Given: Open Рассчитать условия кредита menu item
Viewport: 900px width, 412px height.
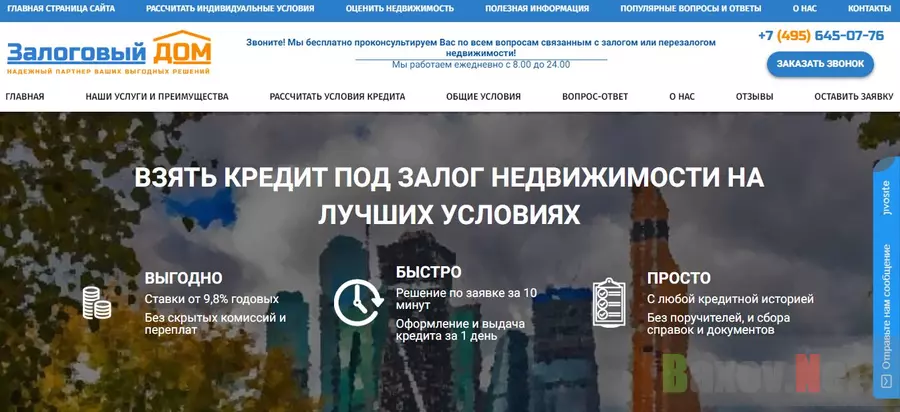Looking at the screenshot, I should [338, 96].
